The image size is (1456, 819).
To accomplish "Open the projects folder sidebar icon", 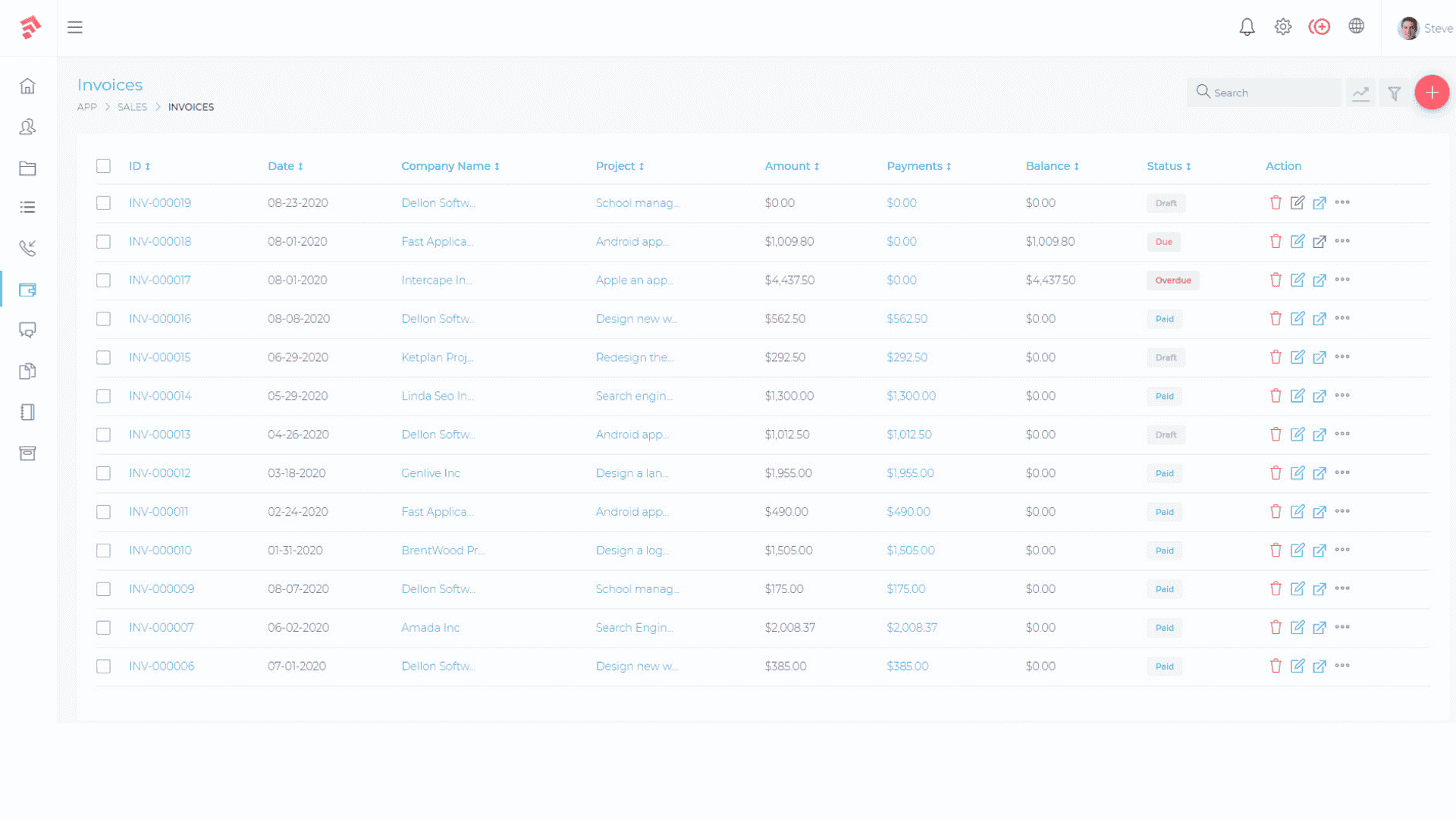I will [x=27, y=168].
